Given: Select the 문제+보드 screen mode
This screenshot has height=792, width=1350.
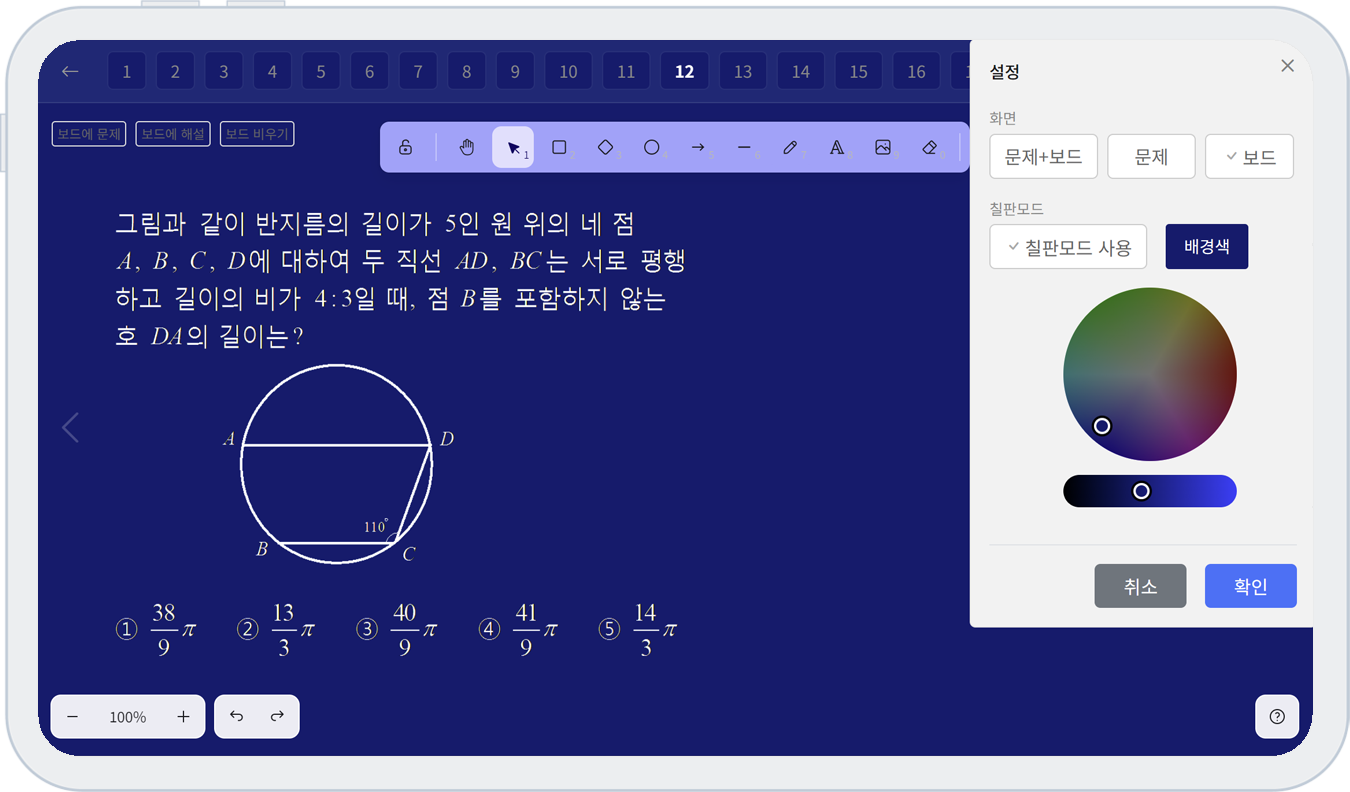Looking at the screenshot, I should 1043,157.
